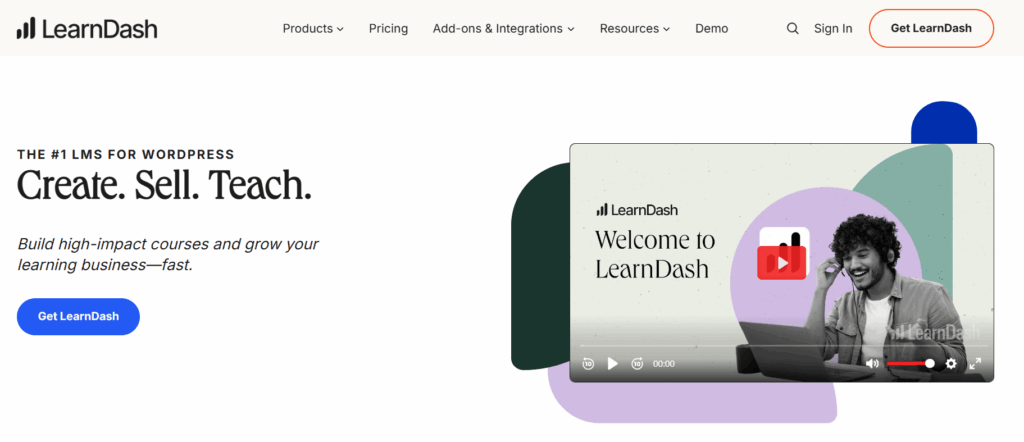
Task: Open the Demo menu item
Action: click(712, 29)
